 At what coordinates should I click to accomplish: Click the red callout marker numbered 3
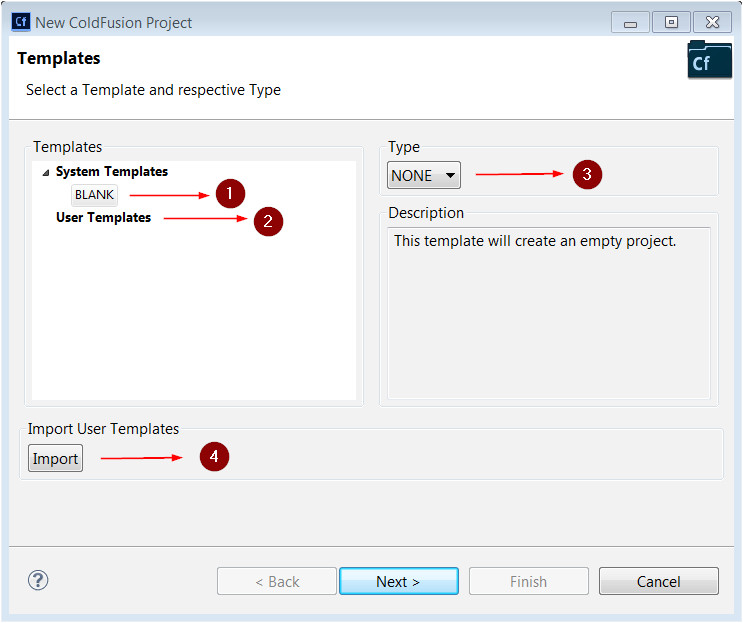(x=587, y=174)
